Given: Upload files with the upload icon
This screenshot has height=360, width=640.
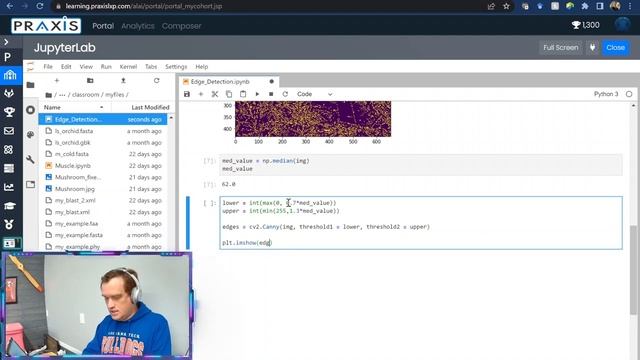Looking at the screenshot, I should 123,81.
